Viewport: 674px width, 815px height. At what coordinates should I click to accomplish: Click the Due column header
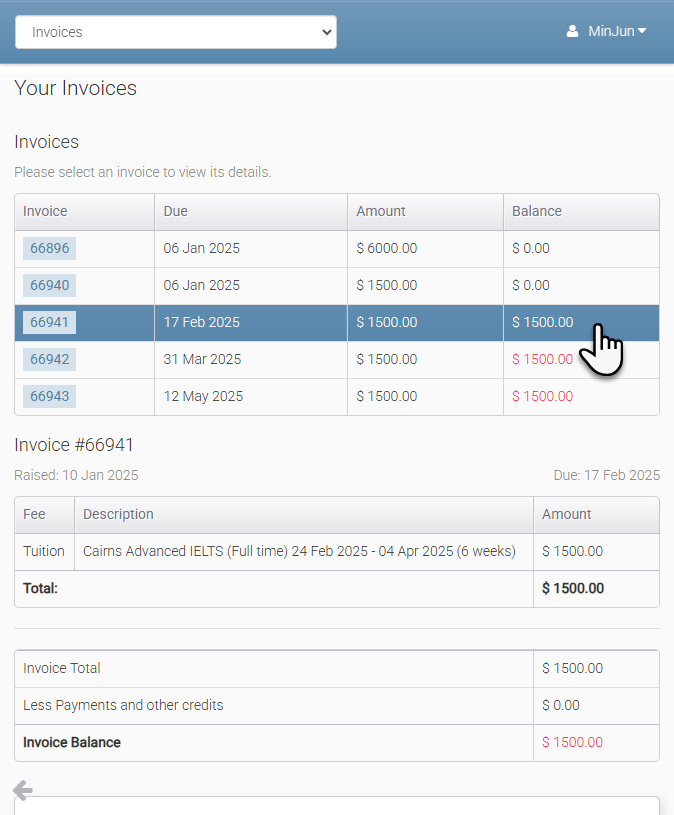click(176, 211)
